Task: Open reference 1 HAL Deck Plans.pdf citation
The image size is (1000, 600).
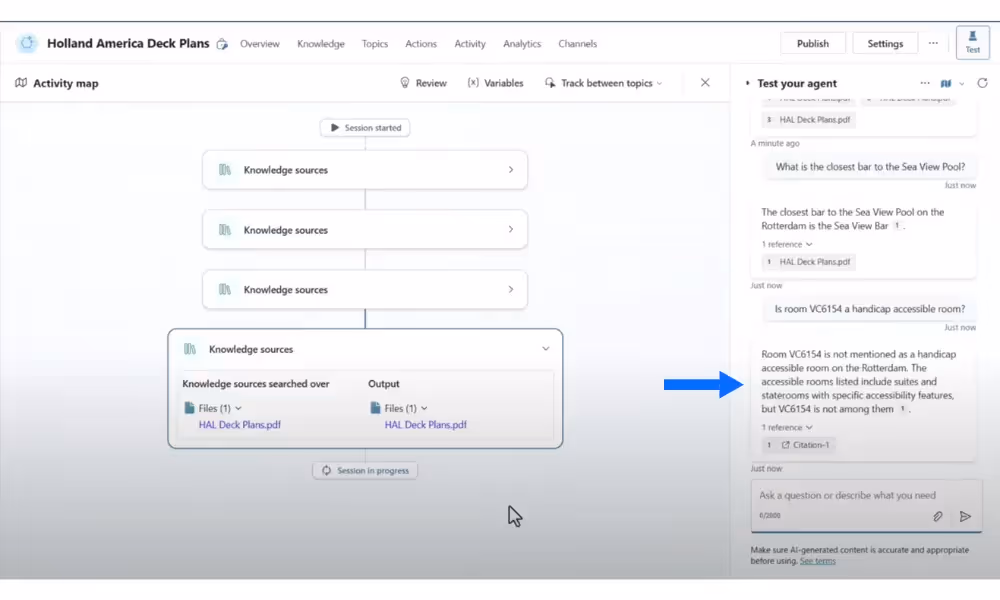Action: pos(809,262)
